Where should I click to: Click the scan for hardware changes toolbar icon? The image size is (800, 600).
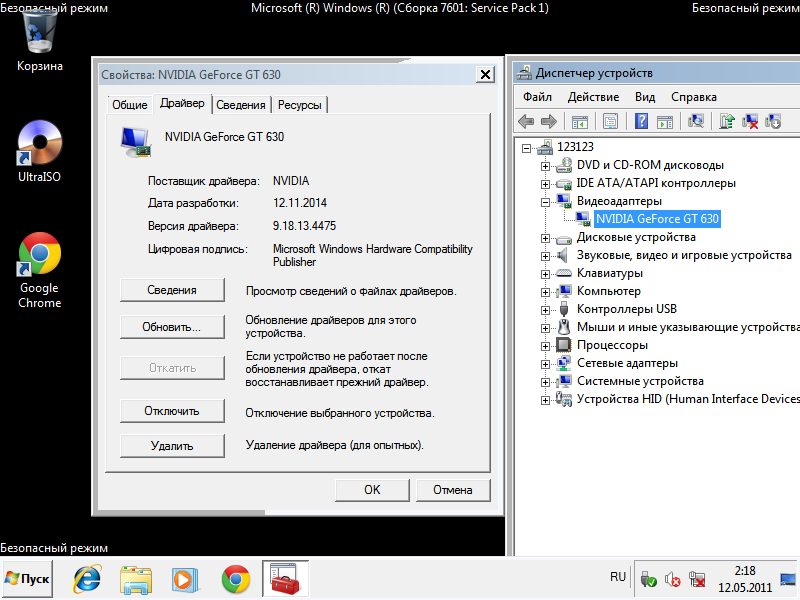[x=697, y=121]
